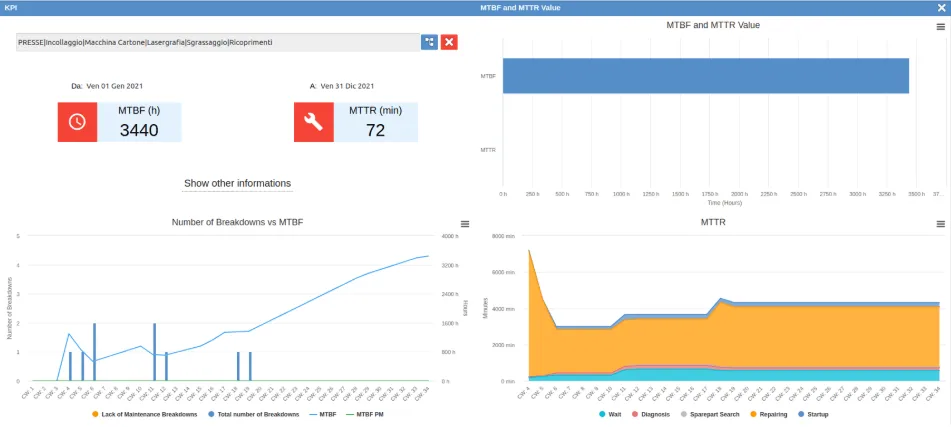The width and height of the screenshot is (951, 427).
Task: Click the asset filter text field
Action: (215, 42)
